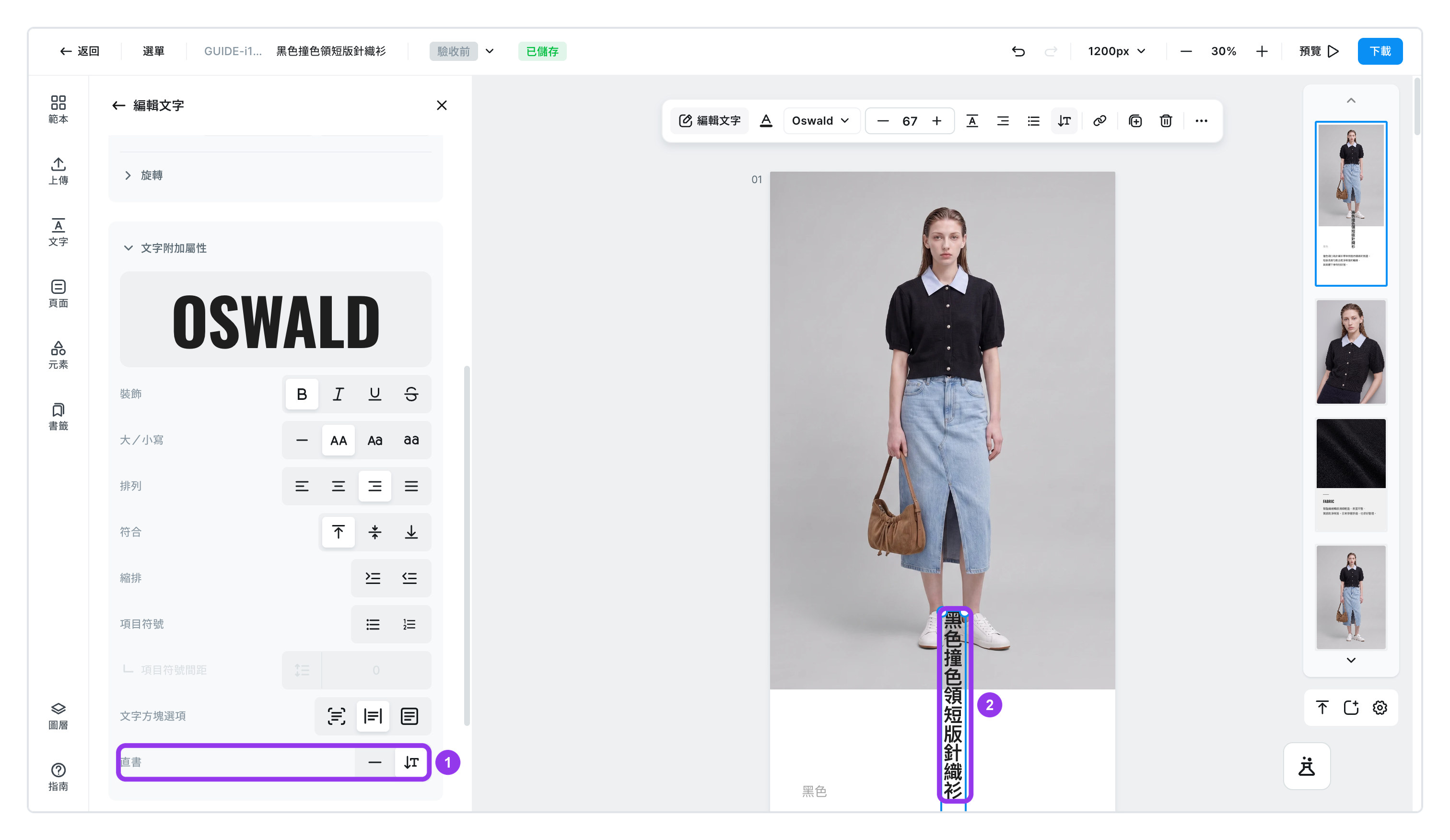This screenshot has height=840, width=1450.
Task: Switch to the 文字 text sidebar tab
Action: click(58, 233)
